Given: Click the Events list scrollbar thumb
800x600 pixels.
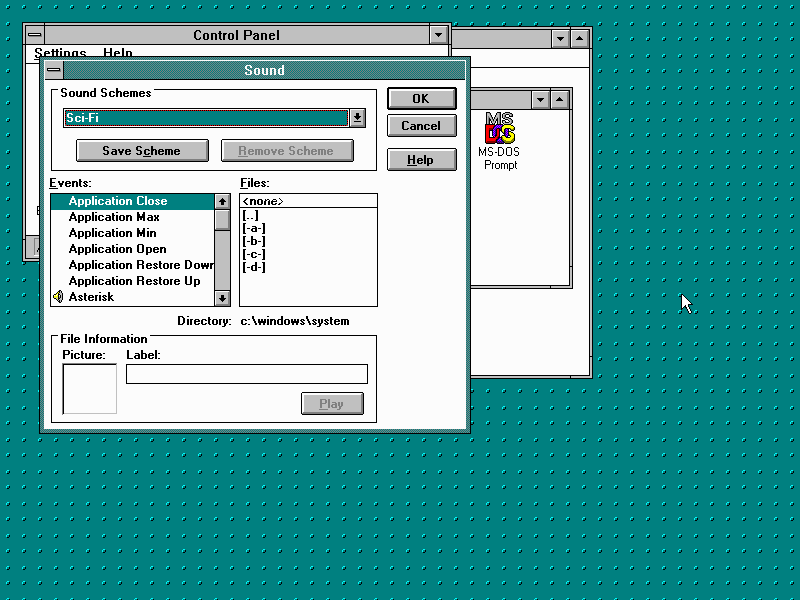Looking at the screenshot, I should click(x=222, y=220).
